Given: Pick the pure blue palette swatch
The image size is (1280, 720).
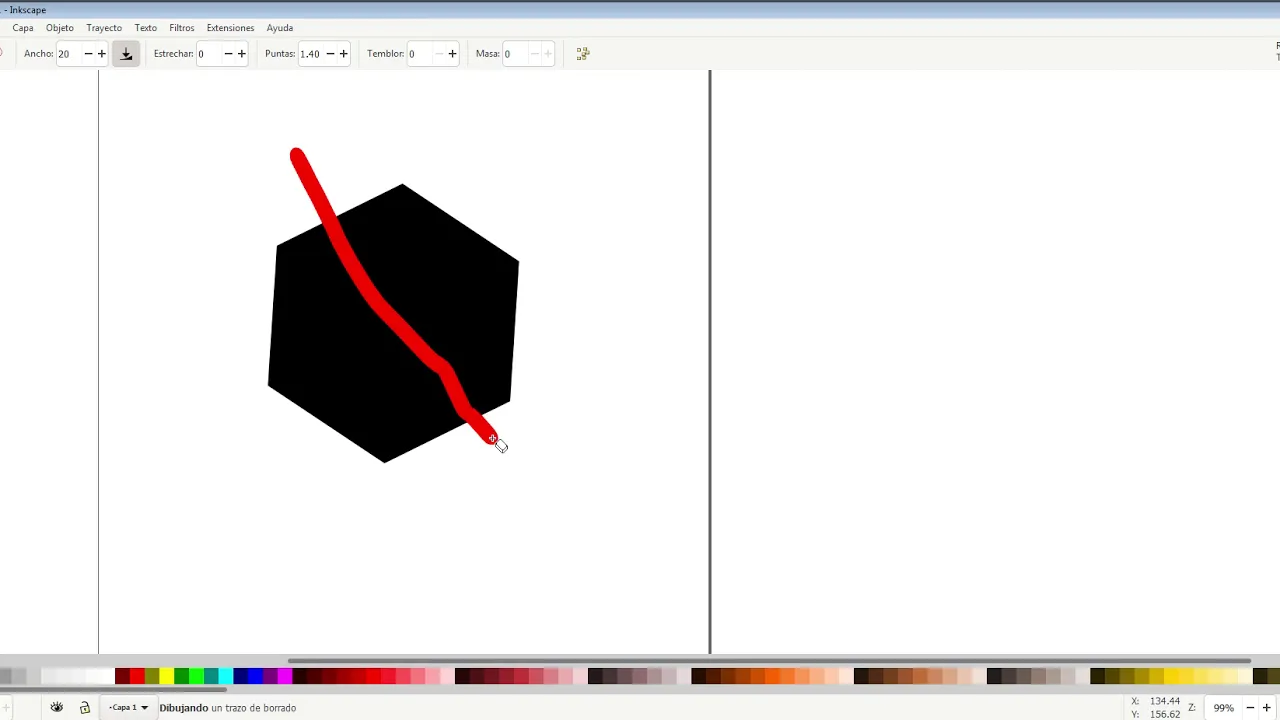Looking at the screenshot, I should point(255,676).
